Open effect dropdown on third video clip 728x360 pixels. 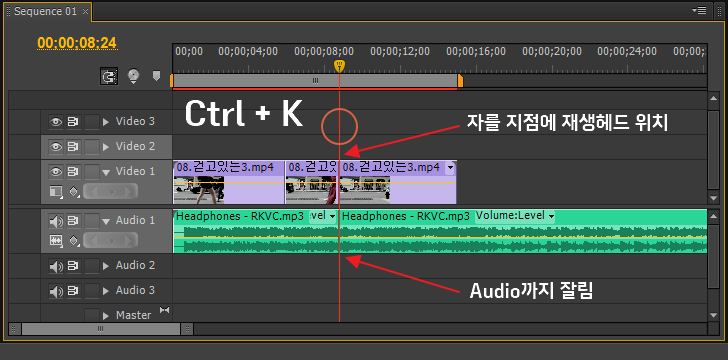pyautogui.click(x=450, y=167)
